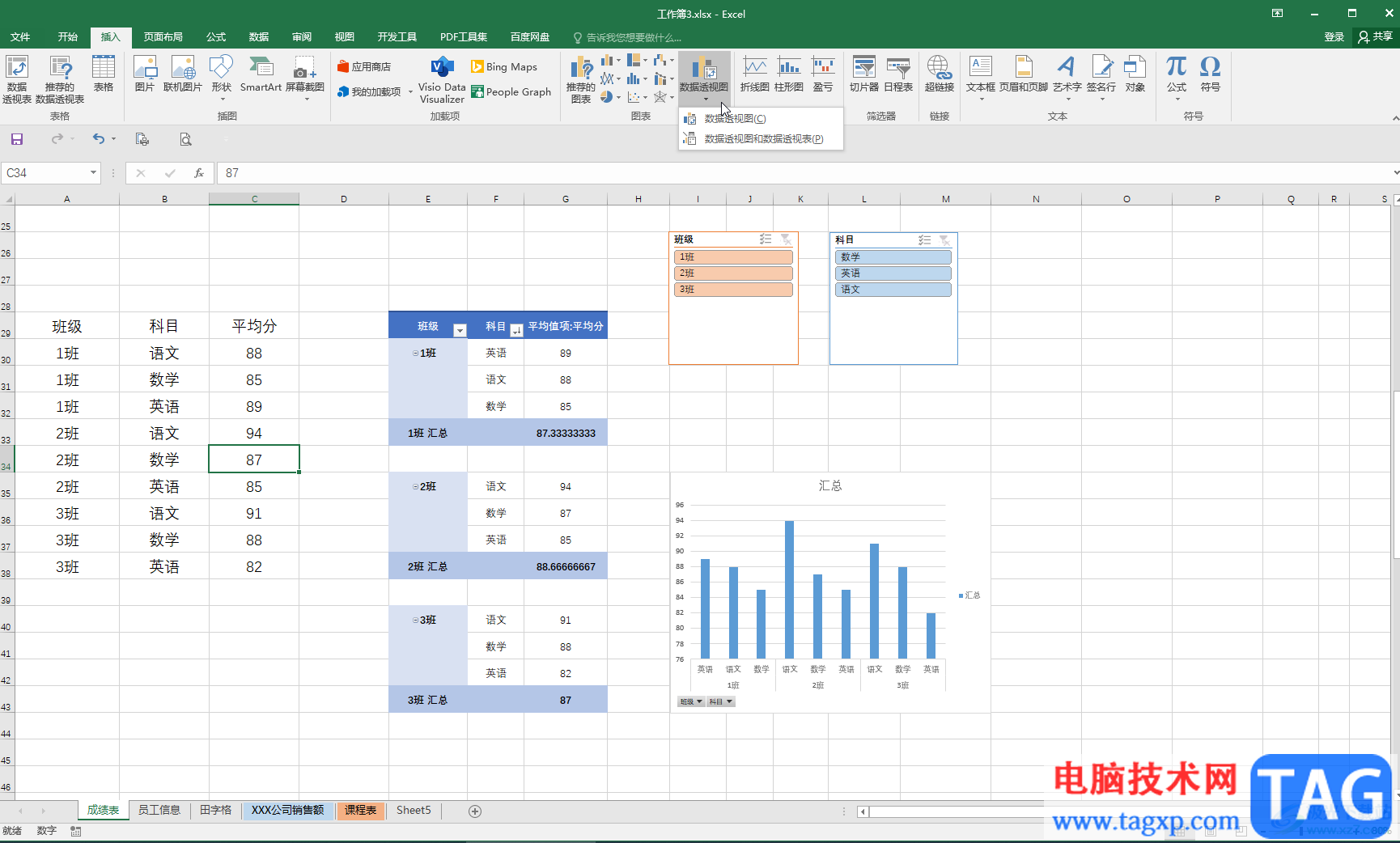The image size is (1400, 843).
Task: Insert Pictures icon
Action: coord(145,74)
